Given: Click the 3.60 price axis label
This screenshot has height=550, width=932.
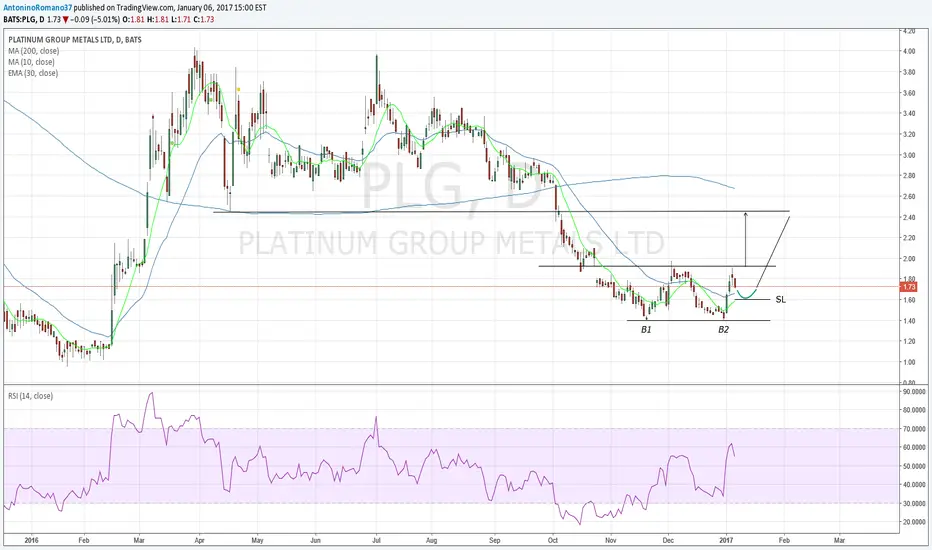Looking at the screenshot, I should pos(909,93).
